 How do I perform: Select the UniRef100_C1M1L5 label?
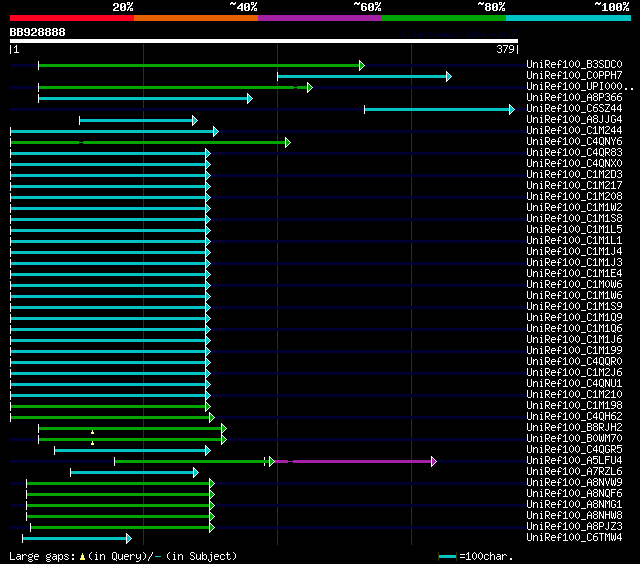coord(574,230)
